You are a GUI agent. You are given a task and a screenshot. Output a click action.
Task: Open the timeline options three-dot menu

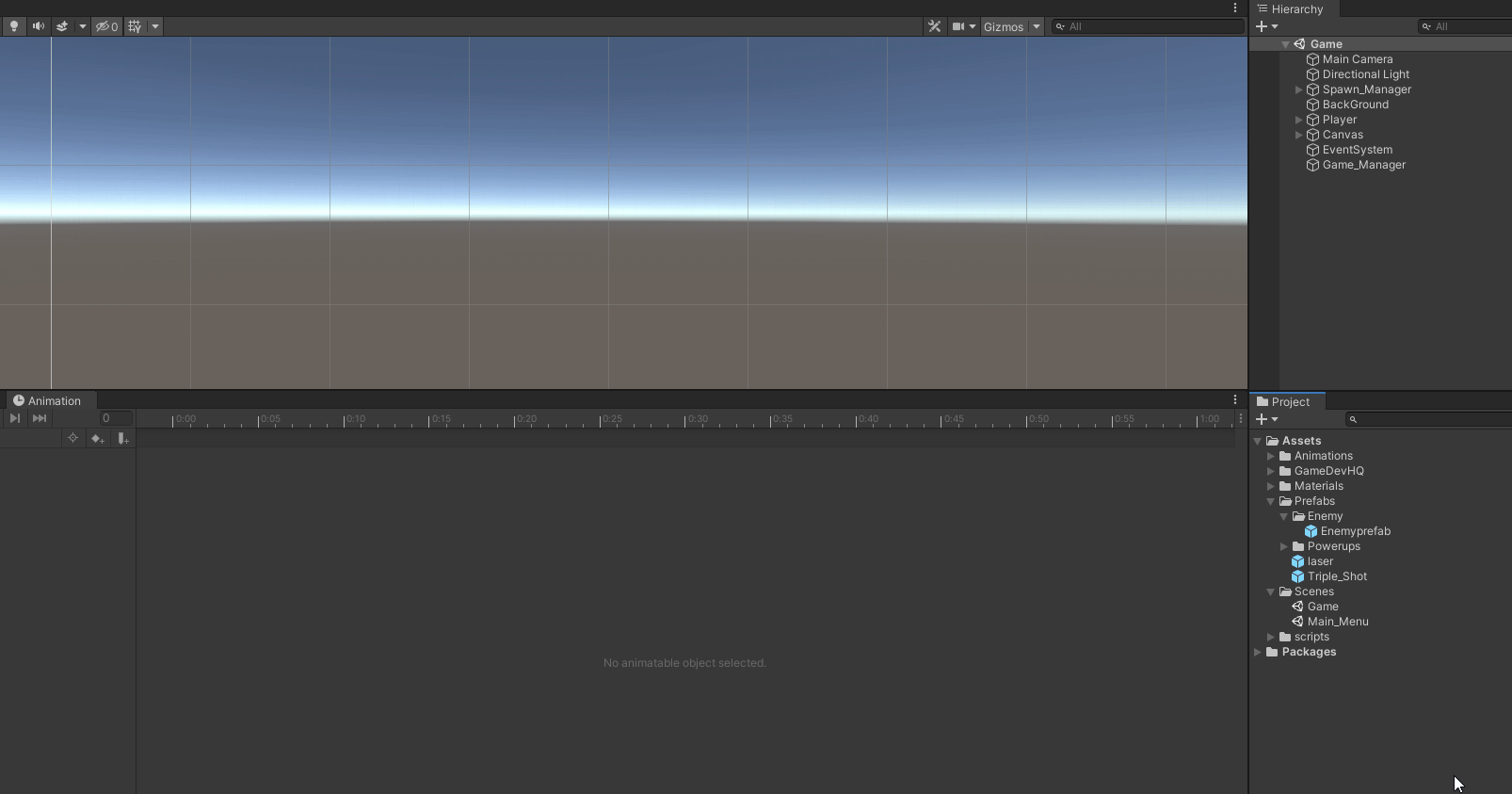click(x=1241, y=418)
